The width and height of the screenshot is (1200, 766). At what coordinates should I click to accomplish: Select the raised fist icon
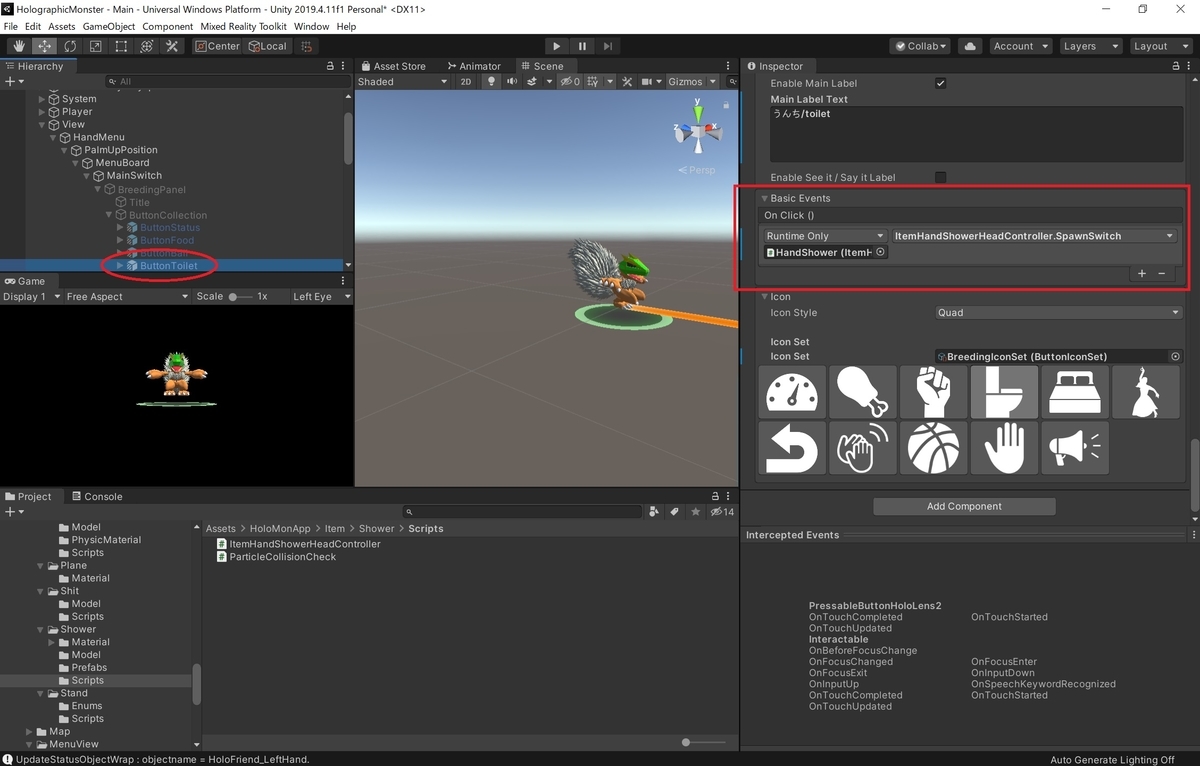(x=933, y=391)
